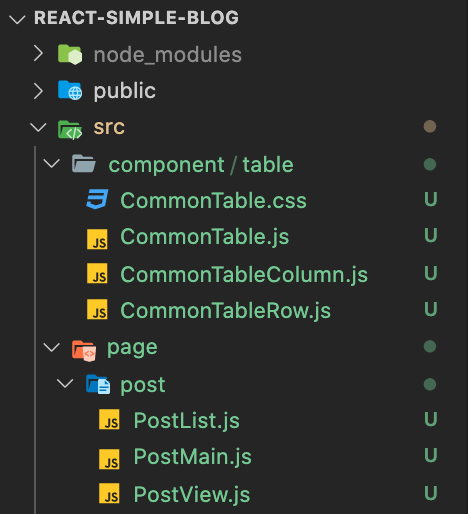468x514 pixels.
Task: Click the blue post folder icon
Action: (98, 384)
